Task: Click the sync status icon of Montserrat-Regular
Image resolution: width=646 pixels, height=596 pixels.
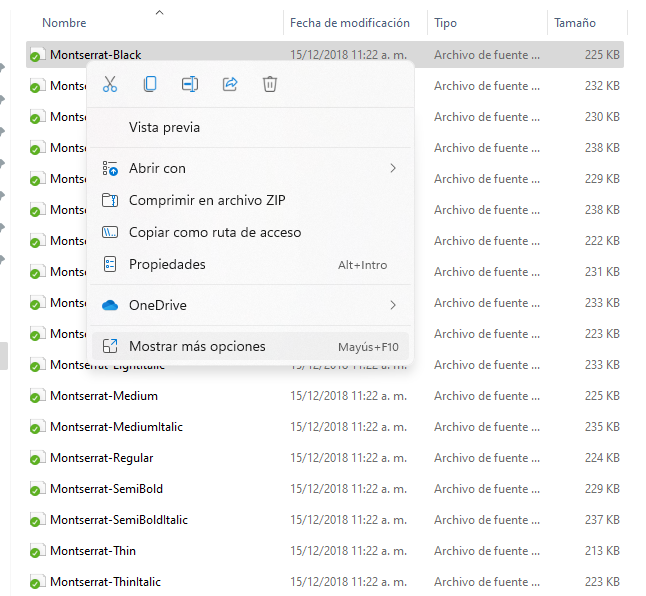Action: coord(35,459)
